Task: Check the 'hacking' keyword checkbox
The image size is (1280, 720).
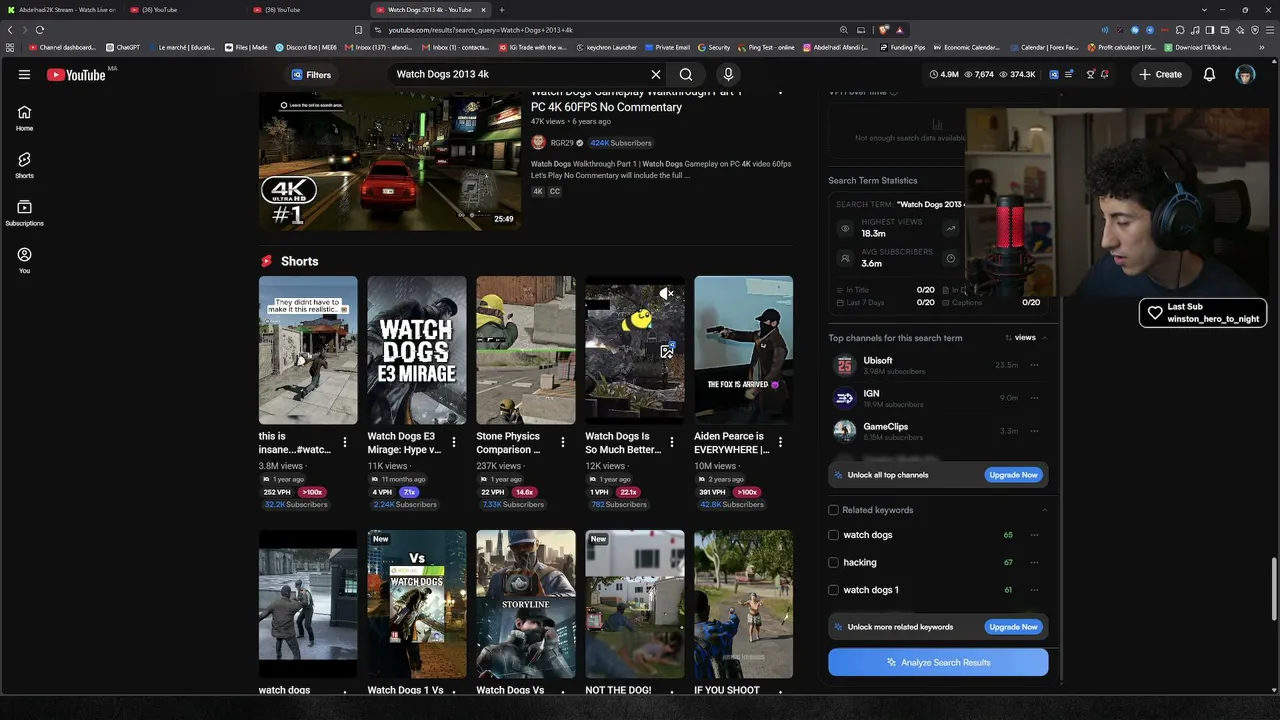Action: point(833,562)
